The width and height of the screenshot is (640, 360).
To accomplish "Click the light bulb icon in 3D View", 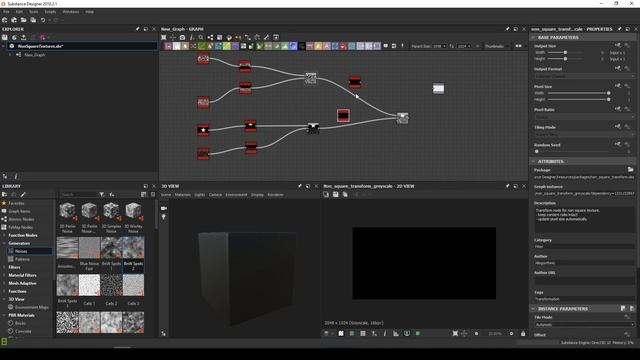I will (x=164, y=217).
